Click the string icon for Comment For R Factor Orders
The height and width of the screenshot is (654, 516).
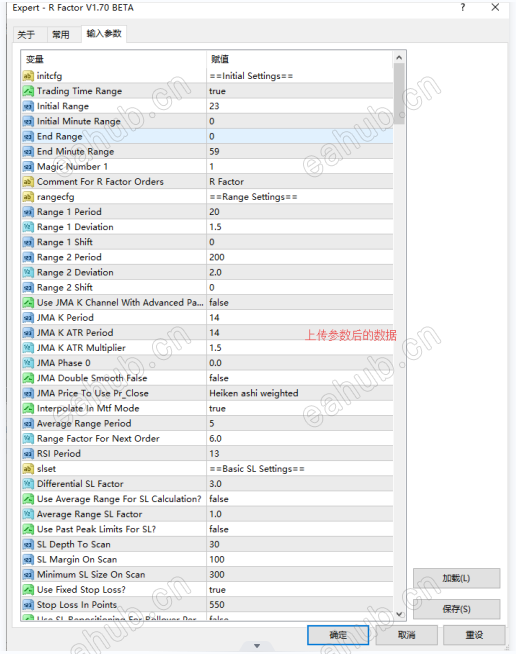[x=28, y=181]
